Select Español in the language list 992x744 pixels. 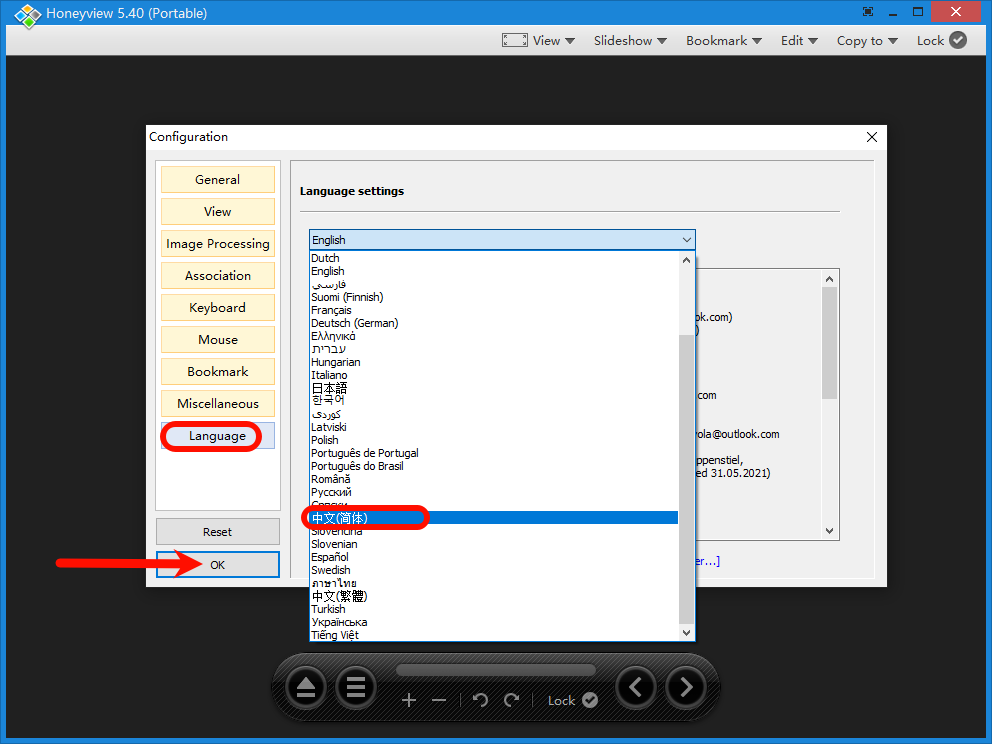click(493, 557)
